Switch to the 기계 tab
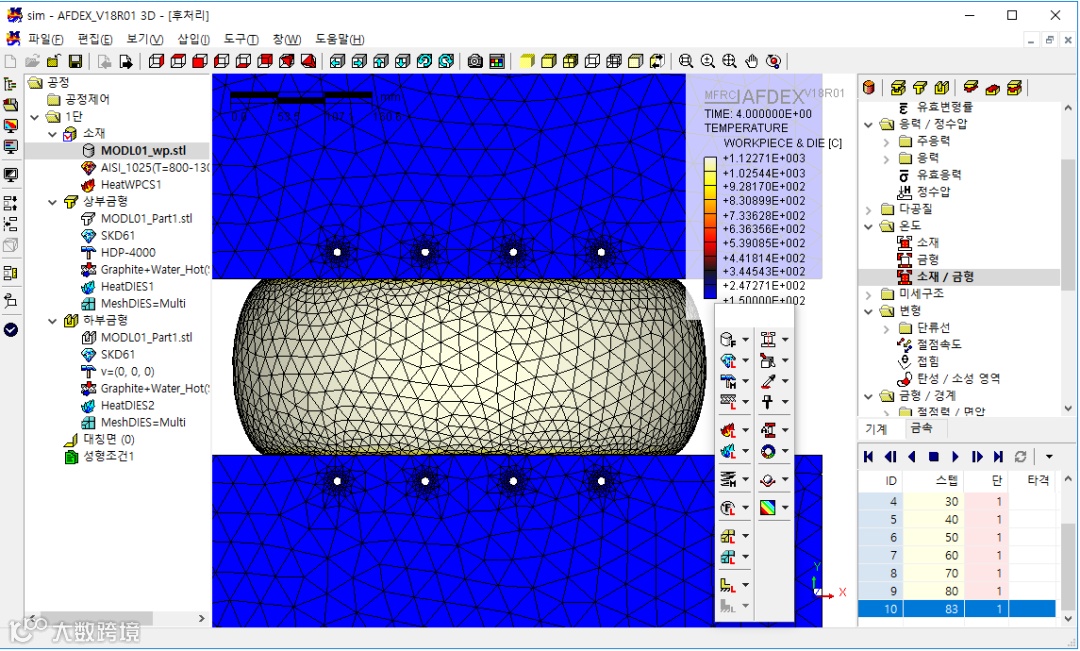 point(876,429)
